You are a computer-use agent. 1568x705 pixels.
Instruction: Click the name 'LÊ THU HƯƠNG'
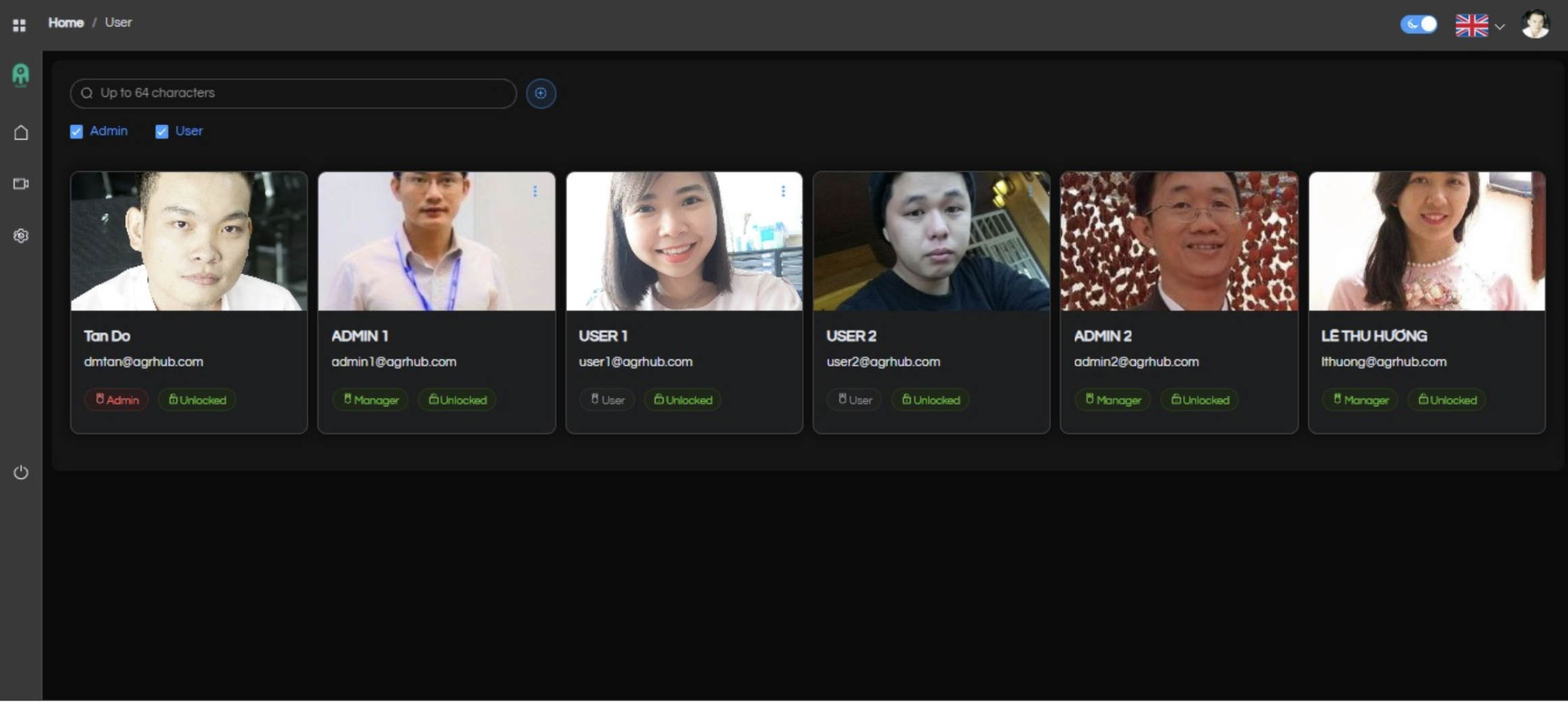(x=1374, y=336)
